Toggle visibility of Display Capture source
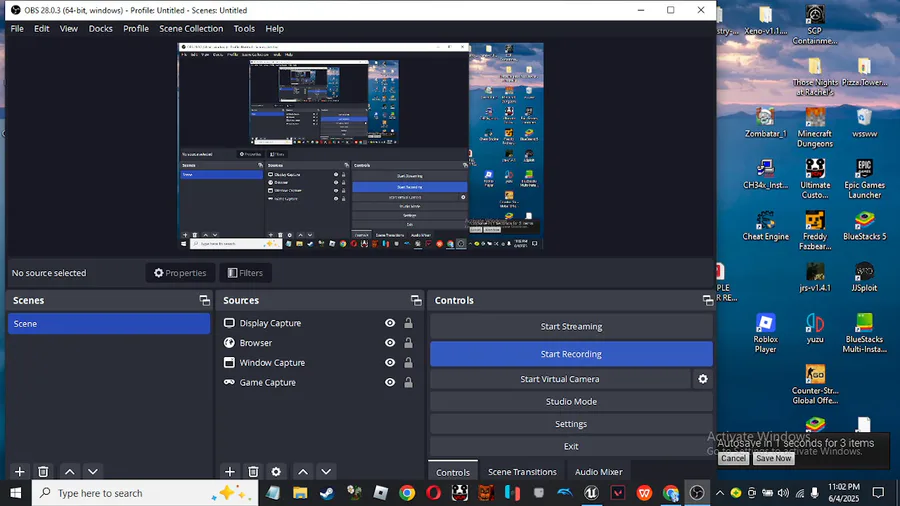This screenshot has height=506, width=900. (x=390, y=323)
